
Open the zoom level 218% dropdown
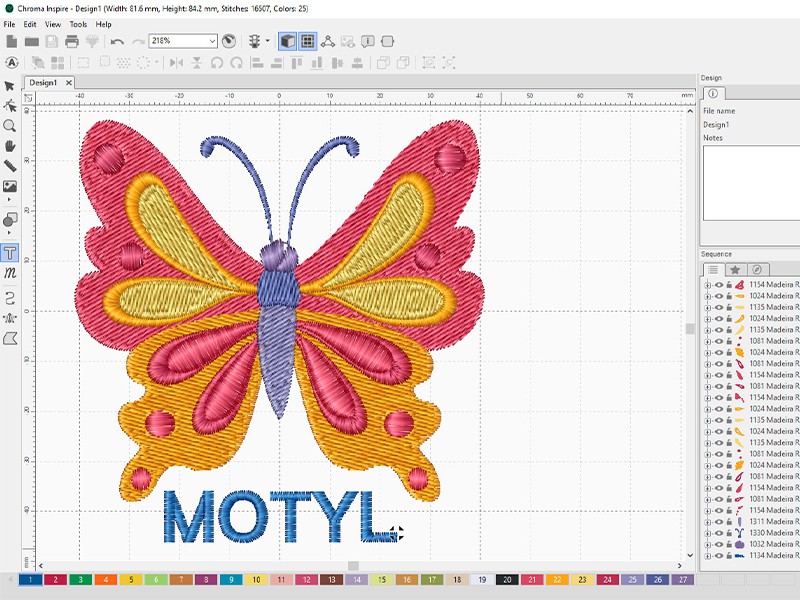click(x=212, y=41)
